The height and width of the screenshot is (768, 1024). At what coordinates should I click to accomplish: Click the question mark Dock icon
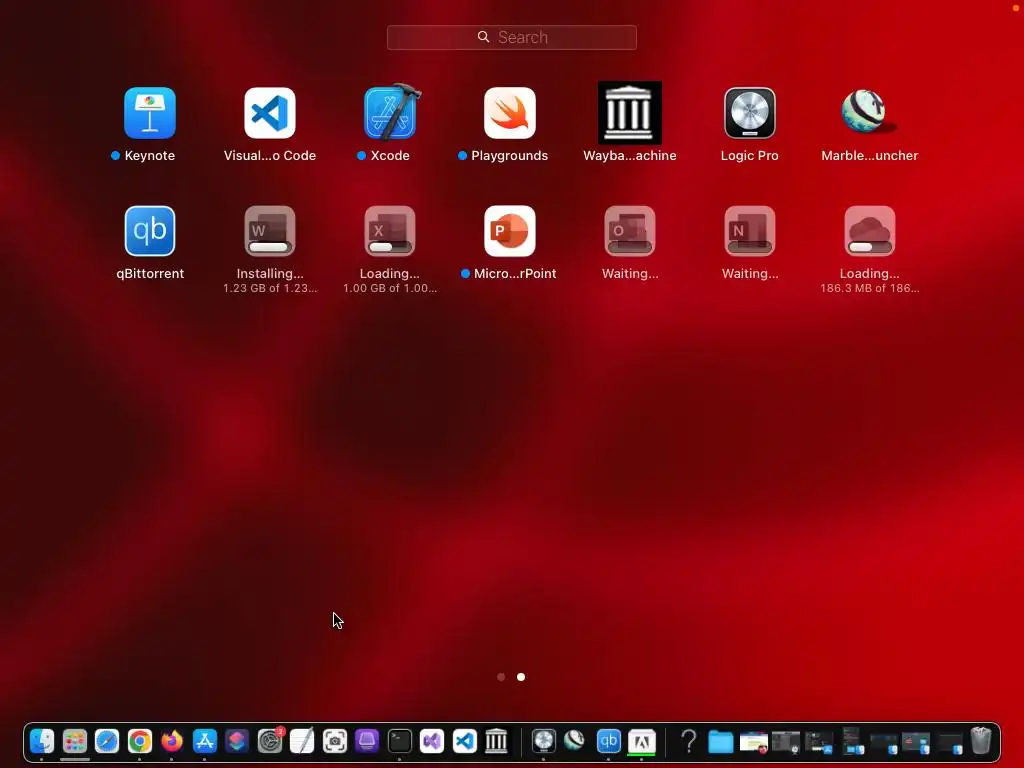tap(688, 741)
